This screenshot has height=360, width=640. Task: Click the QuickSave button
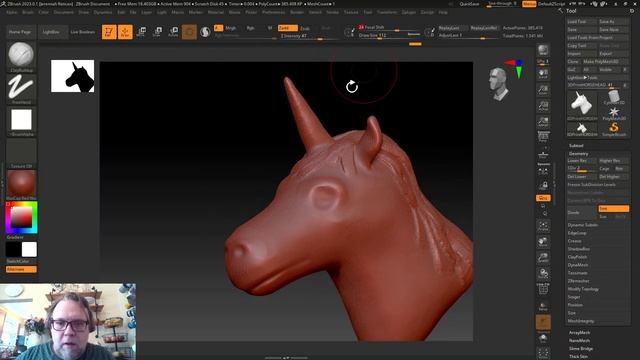pyautogui.click(x=469, y=4)
